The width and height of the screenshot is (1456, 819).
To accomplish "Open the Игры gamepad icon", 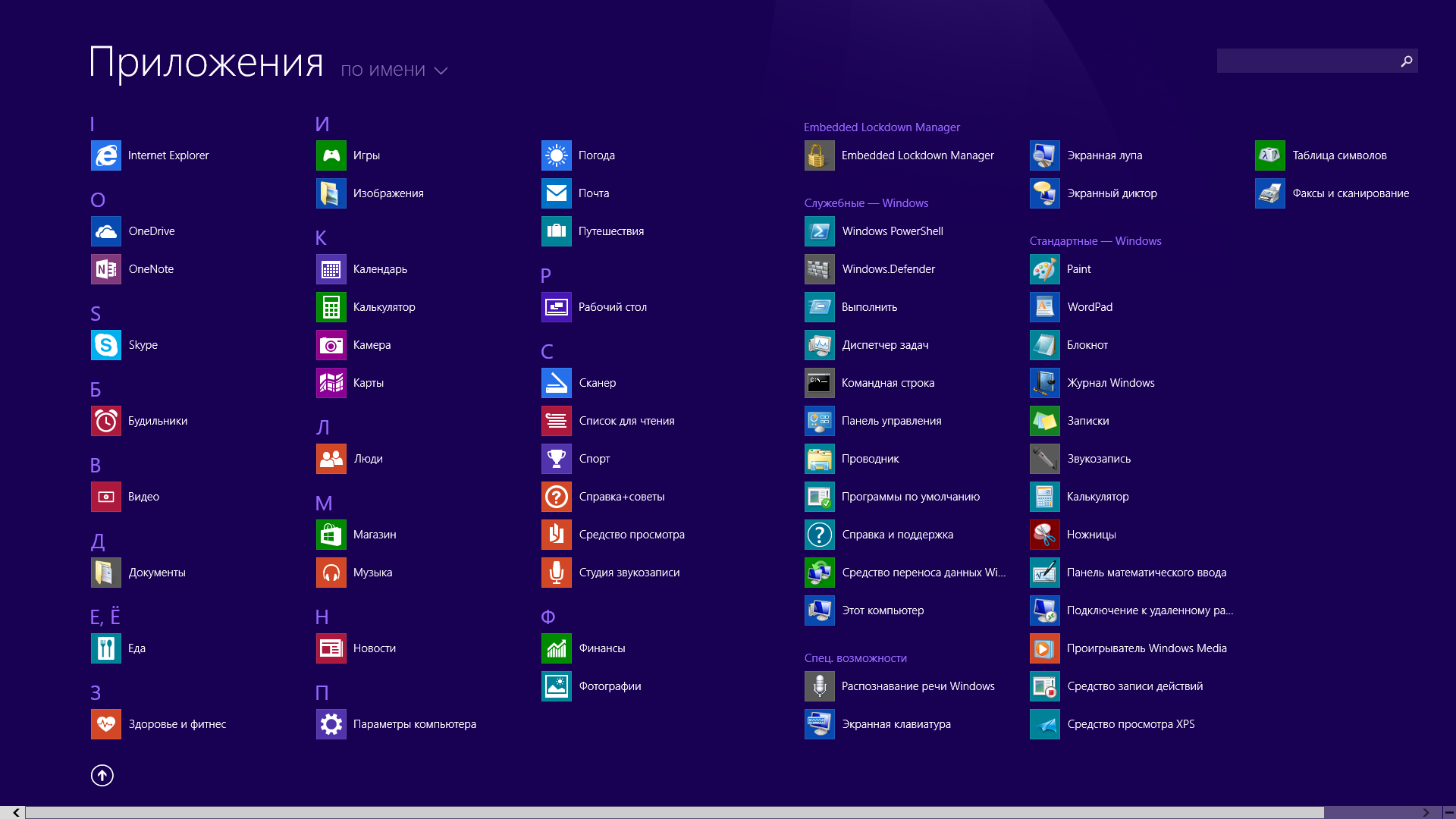I will point(331,155).
